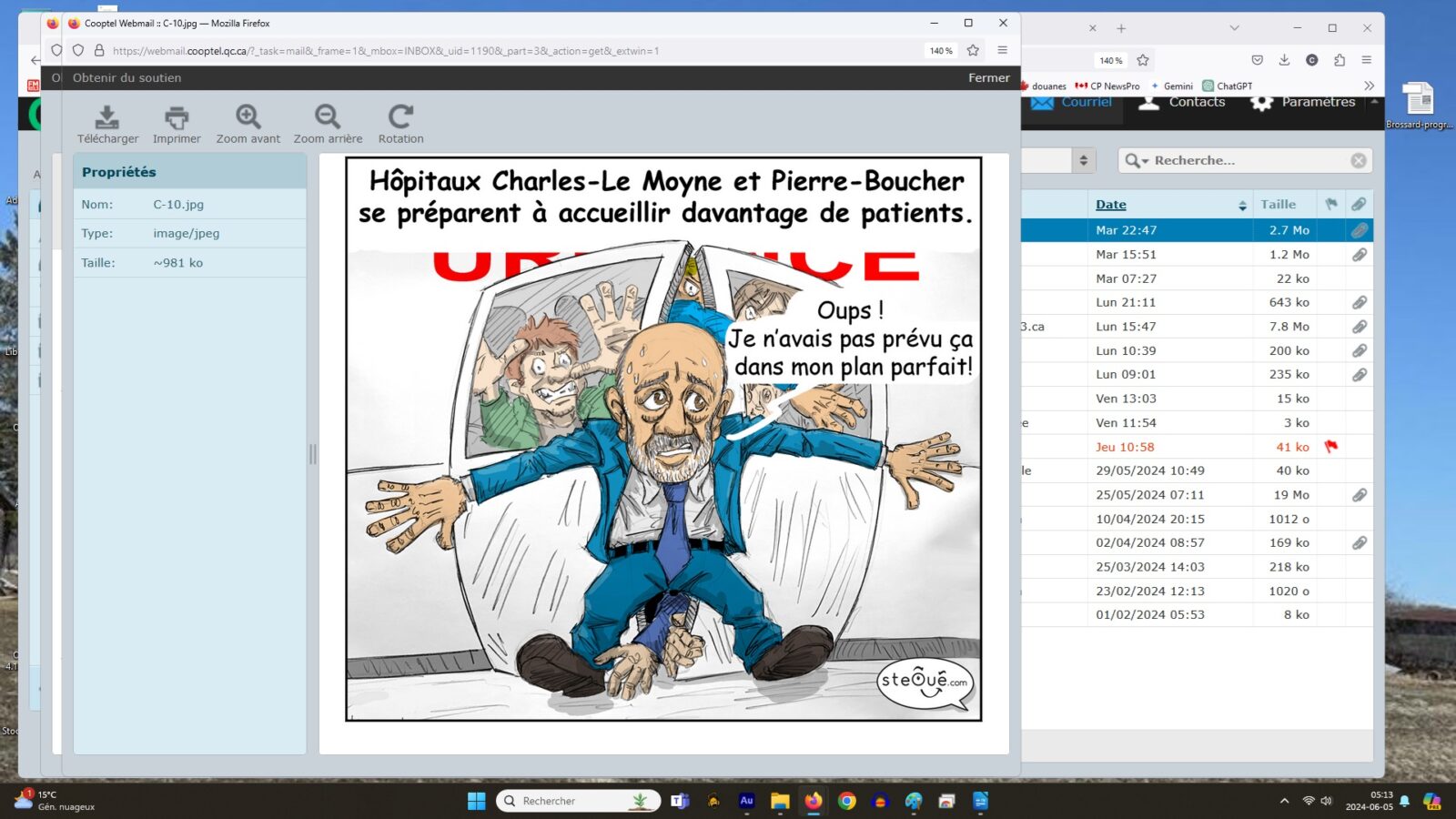Screen dimensions: 1456x819
Task: Click the Télécharger download icon
Action: pos(107,116)
